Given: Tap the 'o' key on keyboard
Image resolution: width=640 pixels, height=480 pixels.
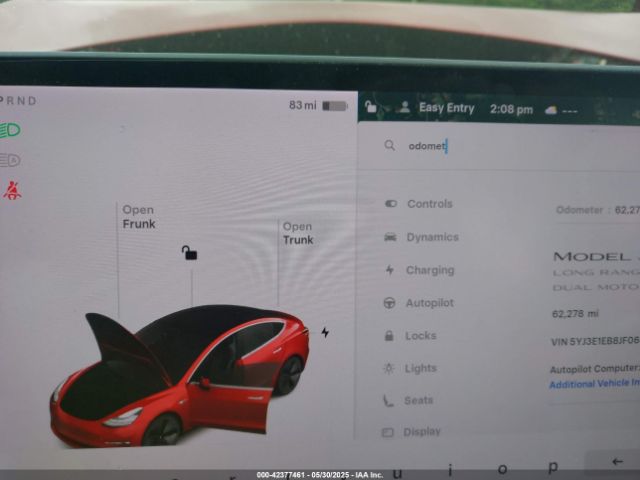Looking at the screenshot, I should point(503,469).
